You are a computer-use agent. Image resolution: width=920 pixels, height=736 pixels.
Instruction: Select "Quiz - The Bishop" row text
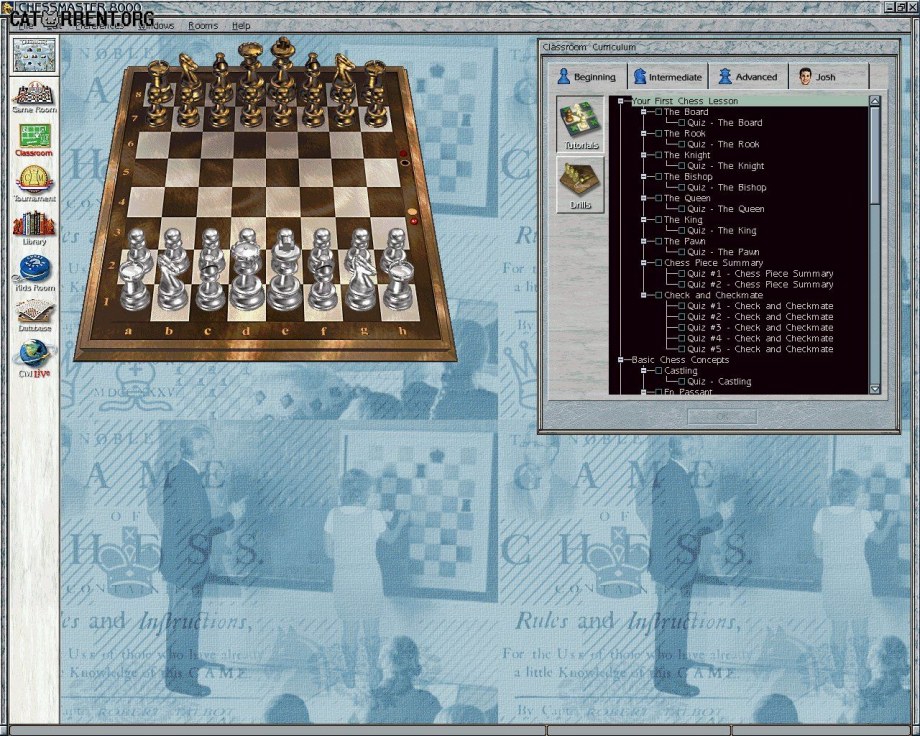click(727, 188)
